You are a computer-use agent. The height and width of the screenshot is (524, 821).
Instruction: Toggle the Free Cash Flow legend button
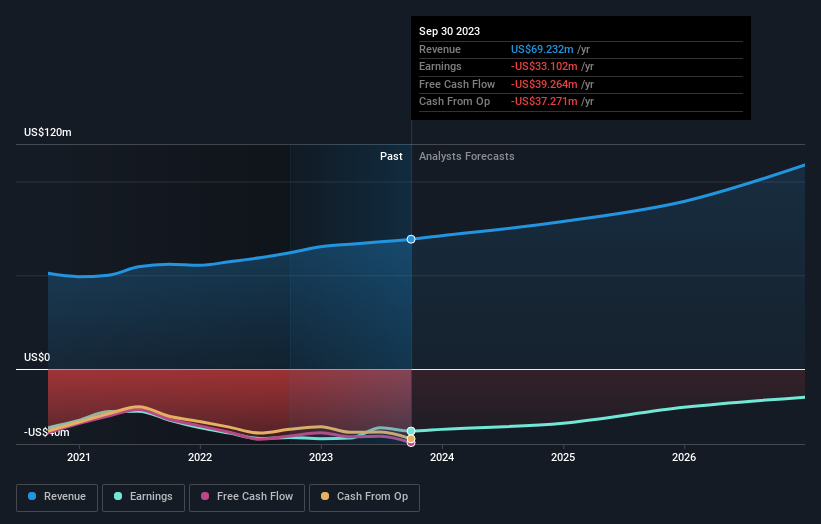tap(247, 497)
